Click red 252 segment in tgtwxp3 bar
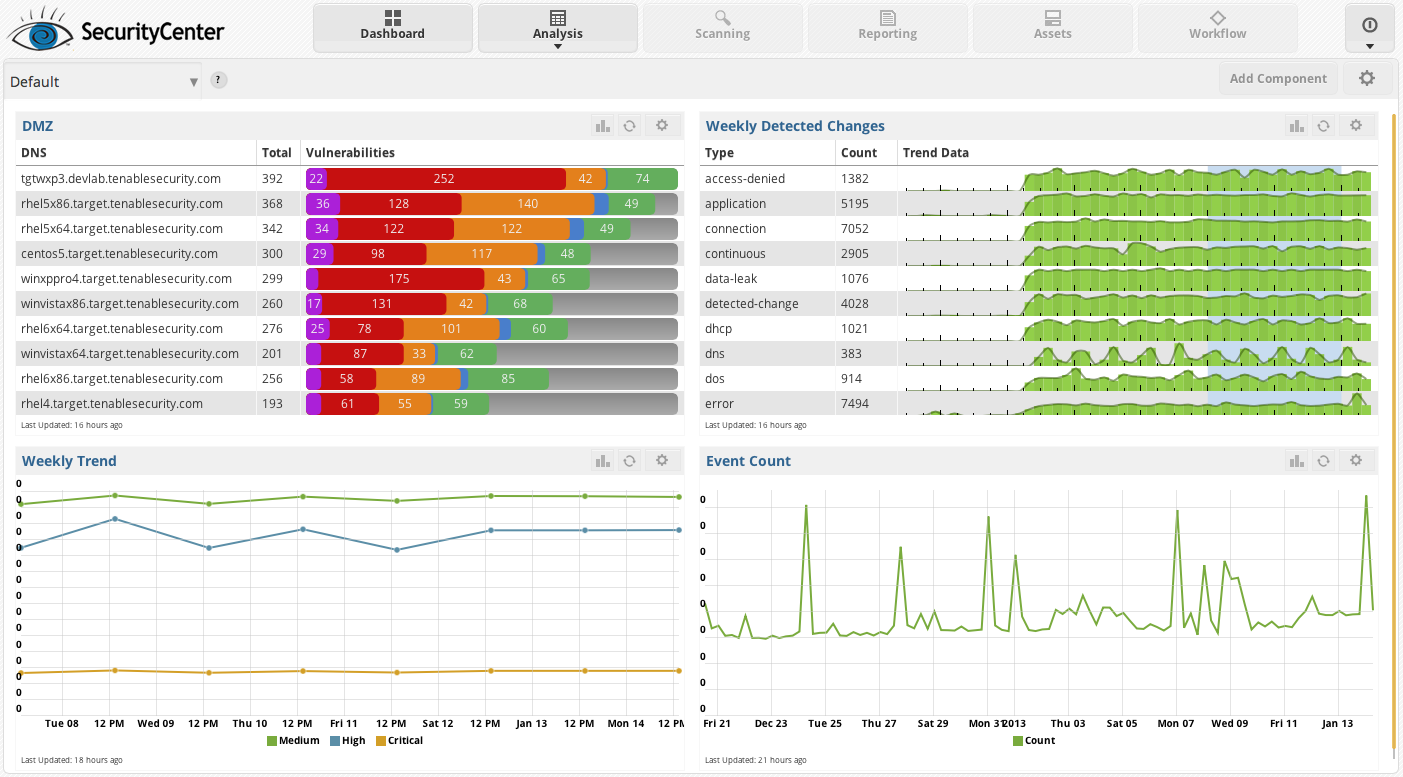This screenshot has width=1403, height=777. pyautogui.click(x=445, y=179)
